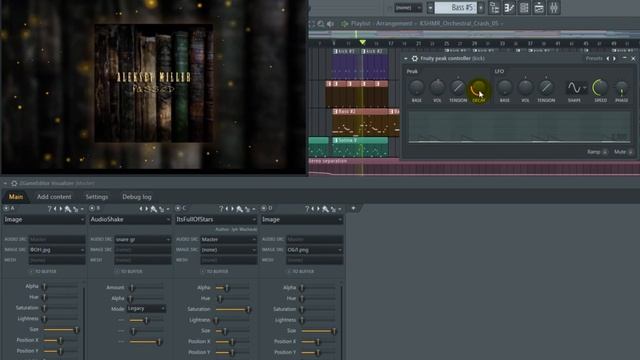Click the speaker icon in Playlist toolbar
This screenshot has height=360, width=640.
pos(330,24)
